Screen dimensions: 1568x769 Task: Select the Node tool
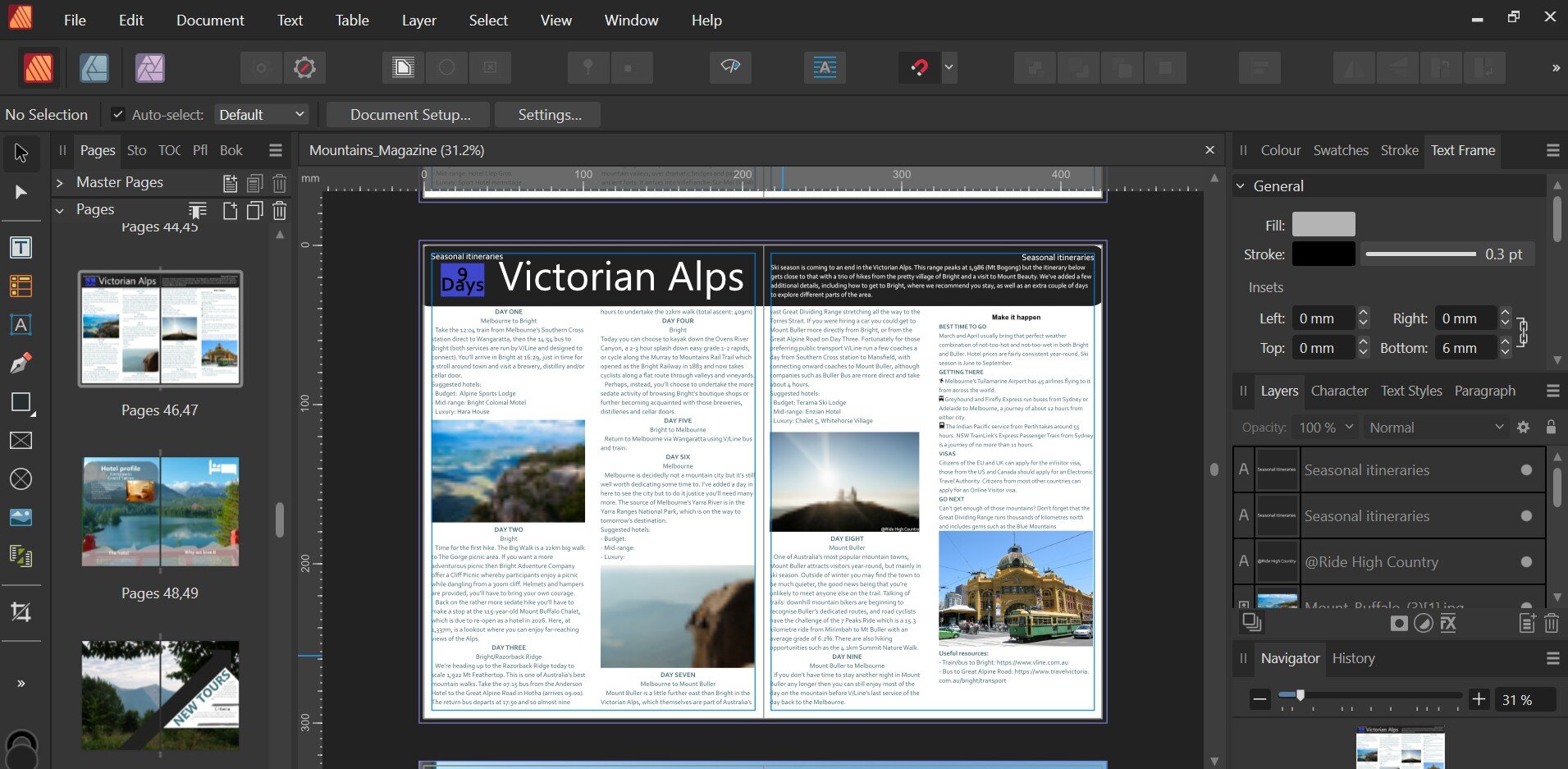click(21, 192)
